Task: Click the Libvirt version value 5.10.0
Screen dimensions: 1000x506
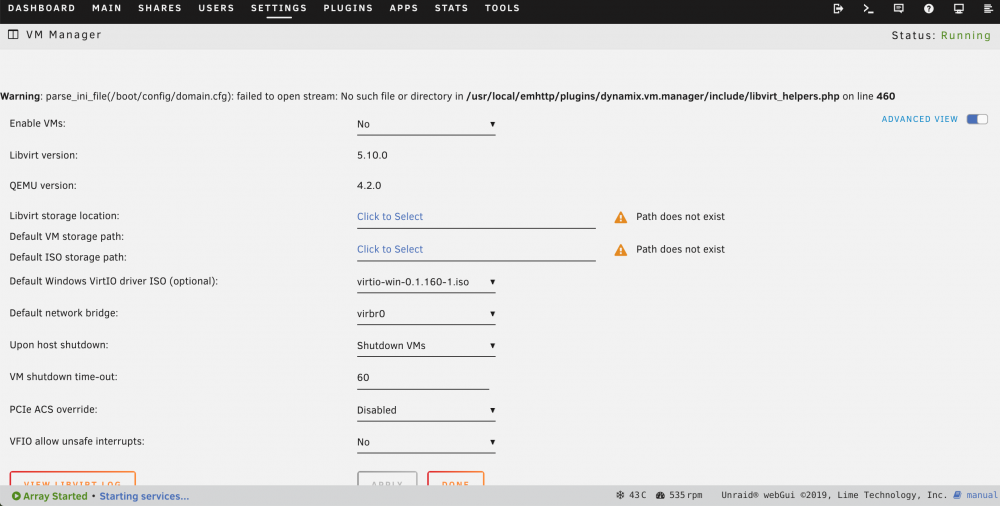Action: point(372,155)
